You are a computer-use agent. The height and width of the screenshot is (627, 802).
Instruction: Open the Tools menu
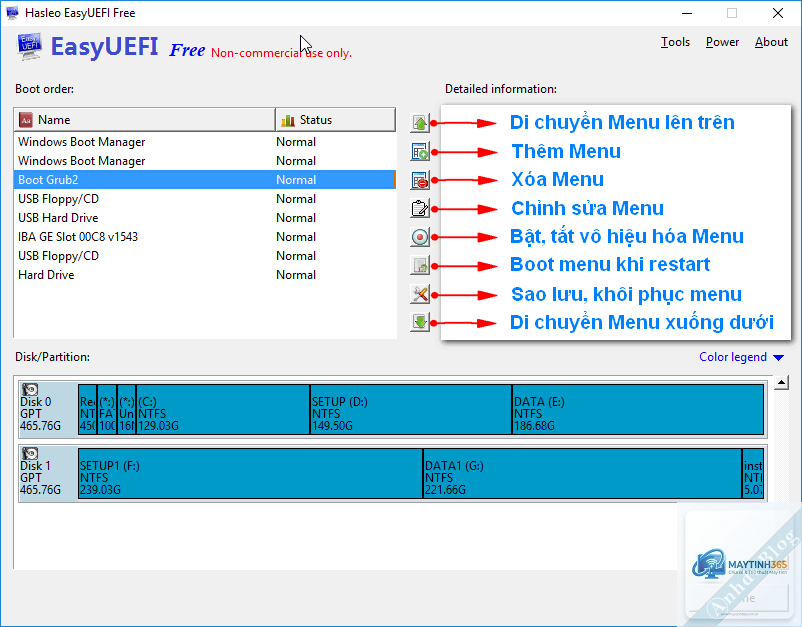(x=675, y=42)
